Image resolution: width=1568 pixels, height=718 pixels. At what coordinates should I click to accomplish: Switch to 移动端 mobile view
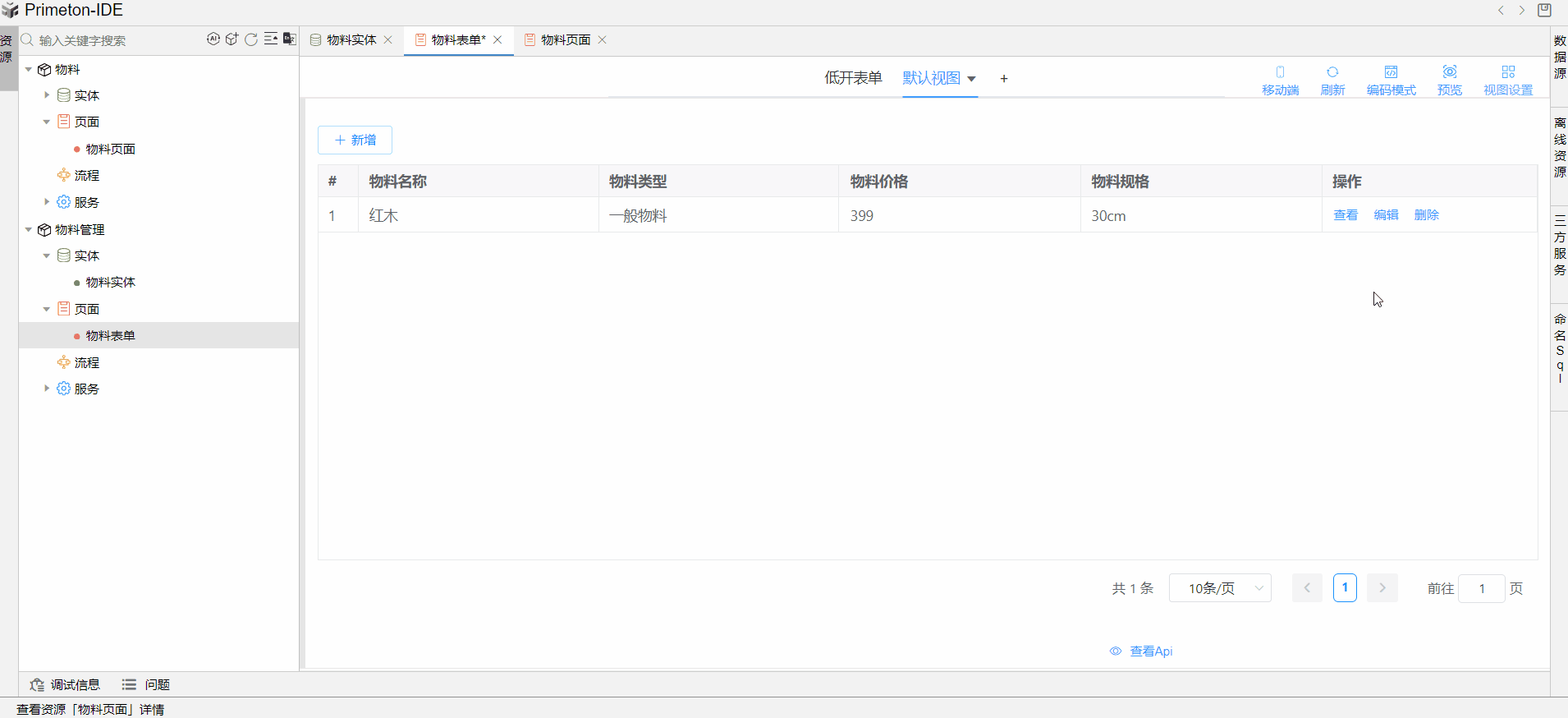(1280, 81)
